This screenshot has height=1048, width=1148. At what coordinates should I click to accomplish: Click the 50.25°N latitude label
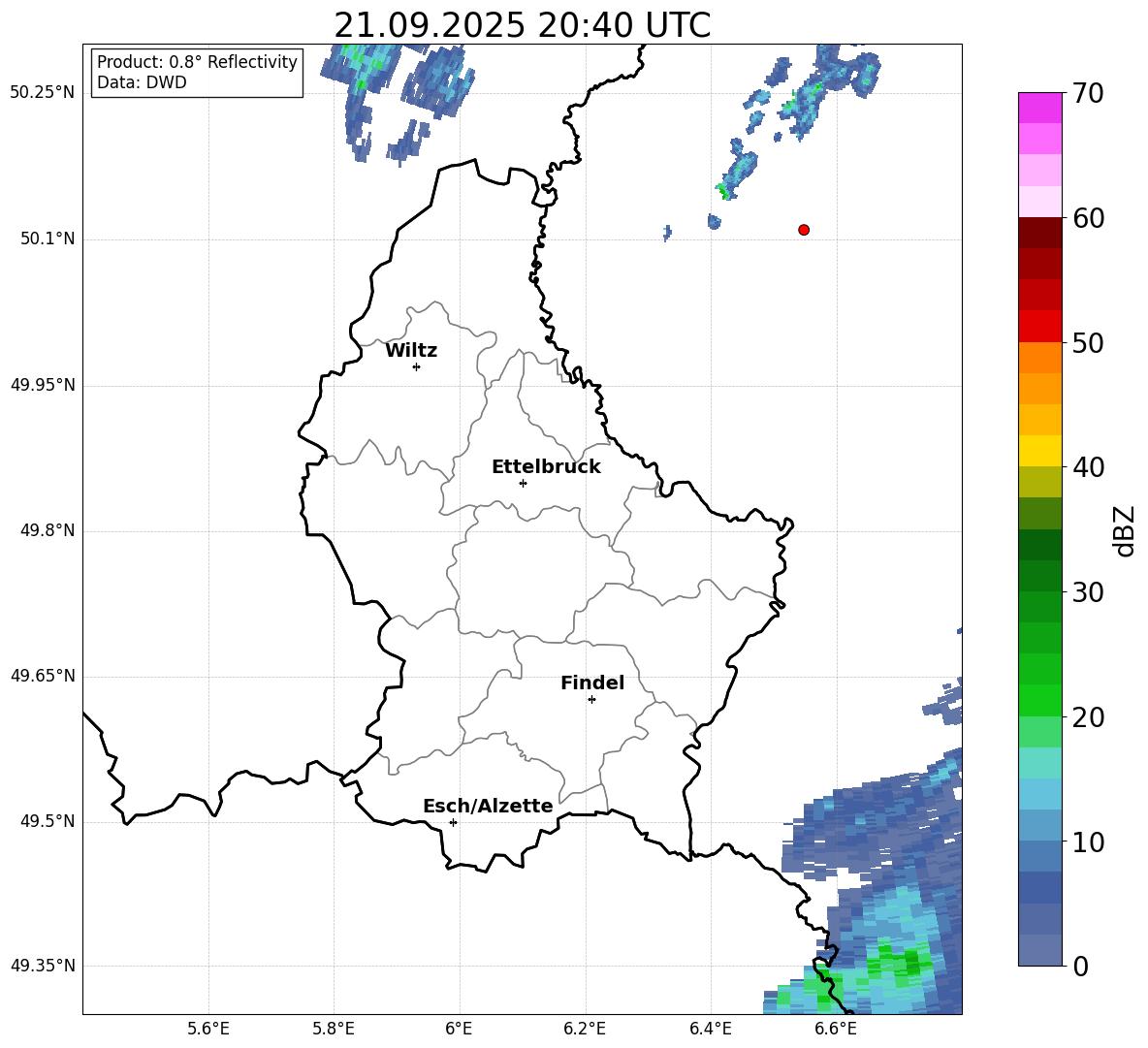pyautogui.click(x=43, y=93)
